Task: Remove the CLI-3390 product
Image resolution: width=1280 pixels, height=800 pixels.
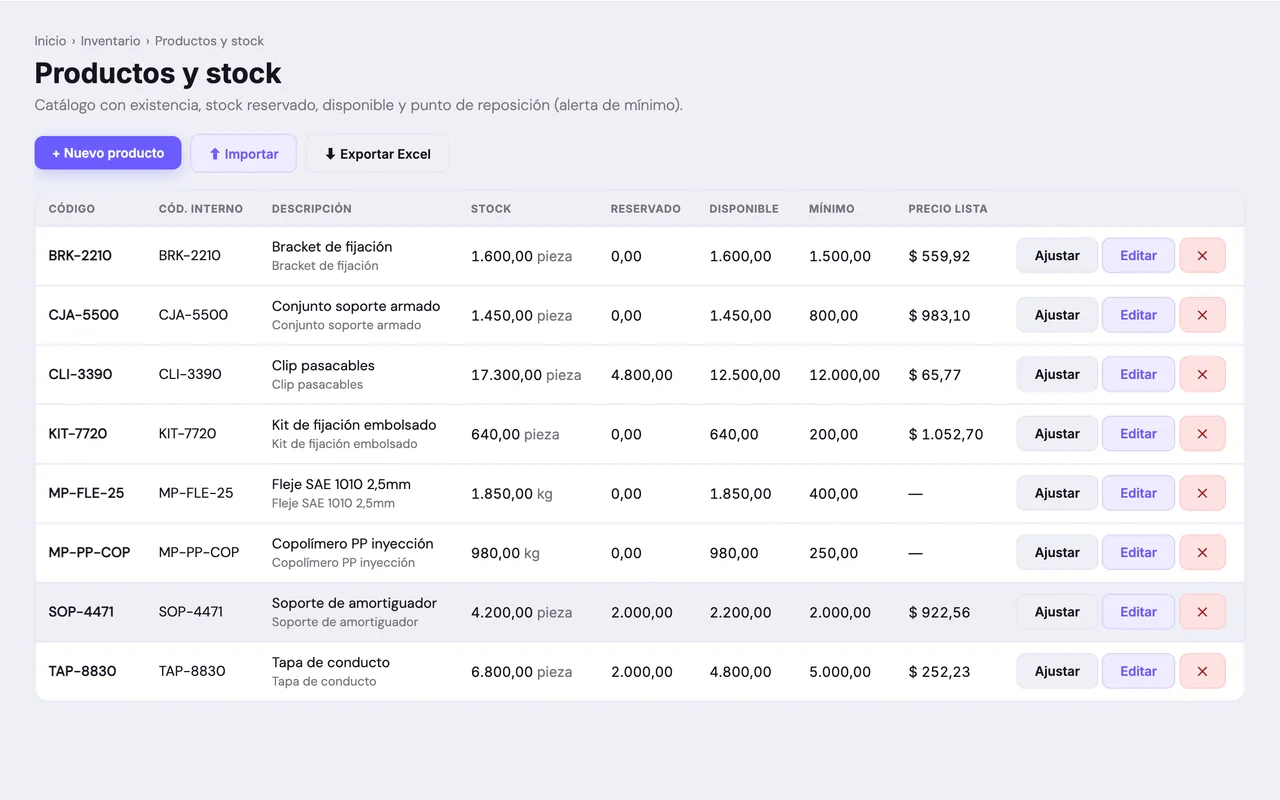Action: pos(1202,375)
